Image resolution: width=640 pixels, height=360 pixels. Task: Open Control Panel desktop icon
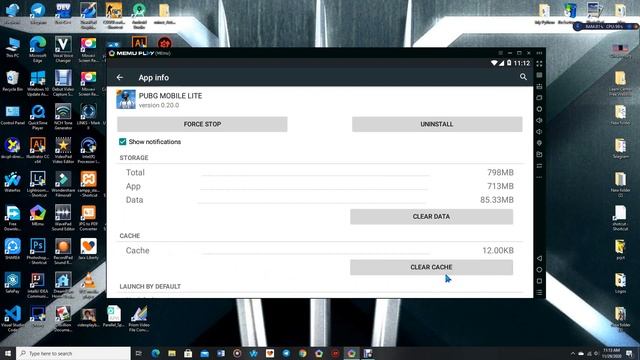(x=13, y=115)
